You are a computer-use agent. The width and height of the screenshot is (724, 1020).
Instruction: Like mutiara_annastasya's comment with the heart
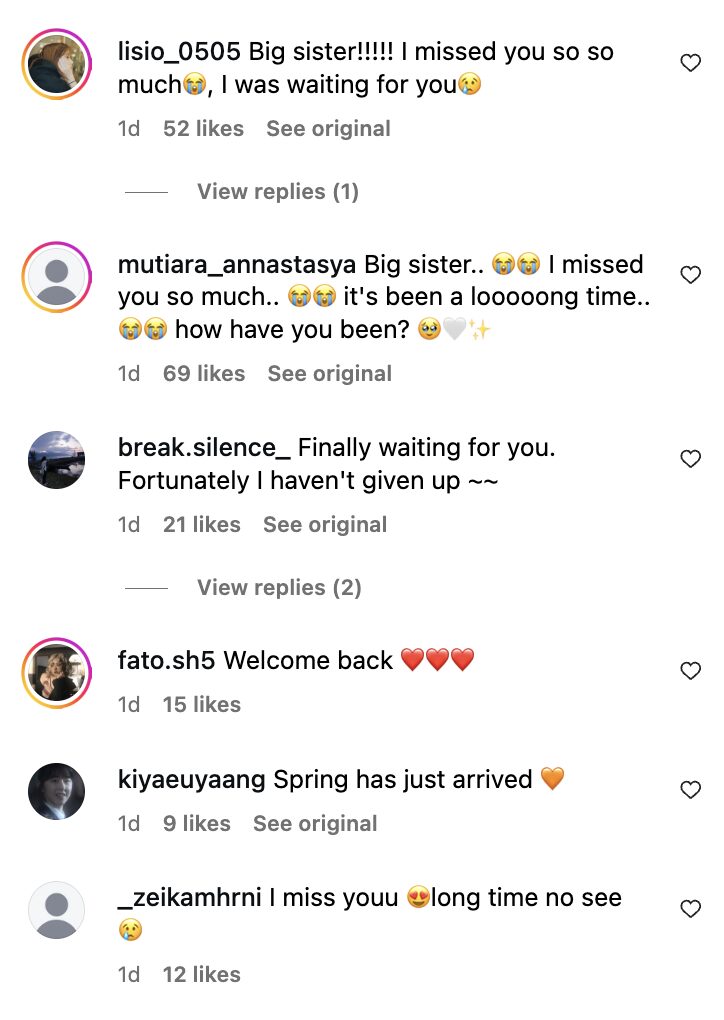[690, 274]
